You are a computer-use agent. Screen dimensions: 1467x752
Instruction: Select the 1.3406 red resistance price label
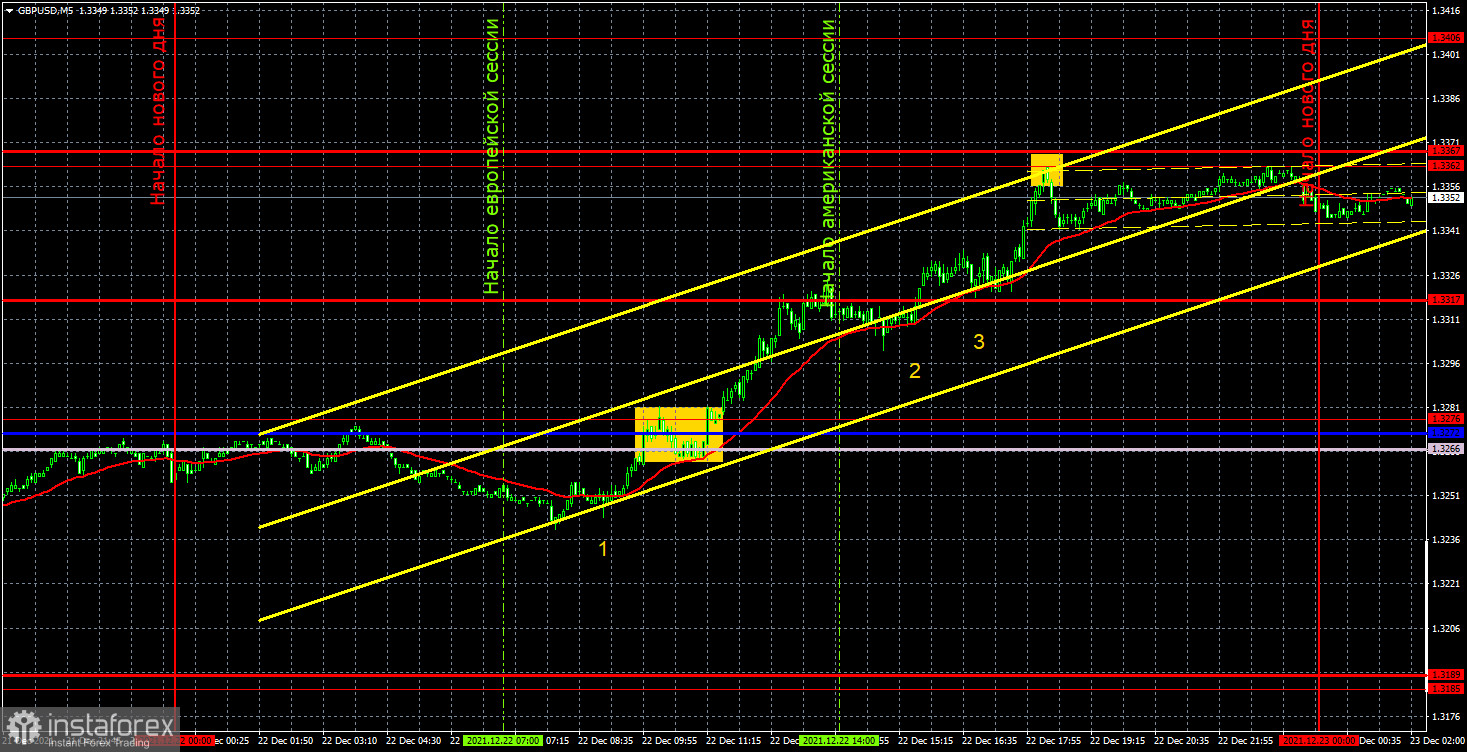pyautogui.click(x=1446, y=38)
